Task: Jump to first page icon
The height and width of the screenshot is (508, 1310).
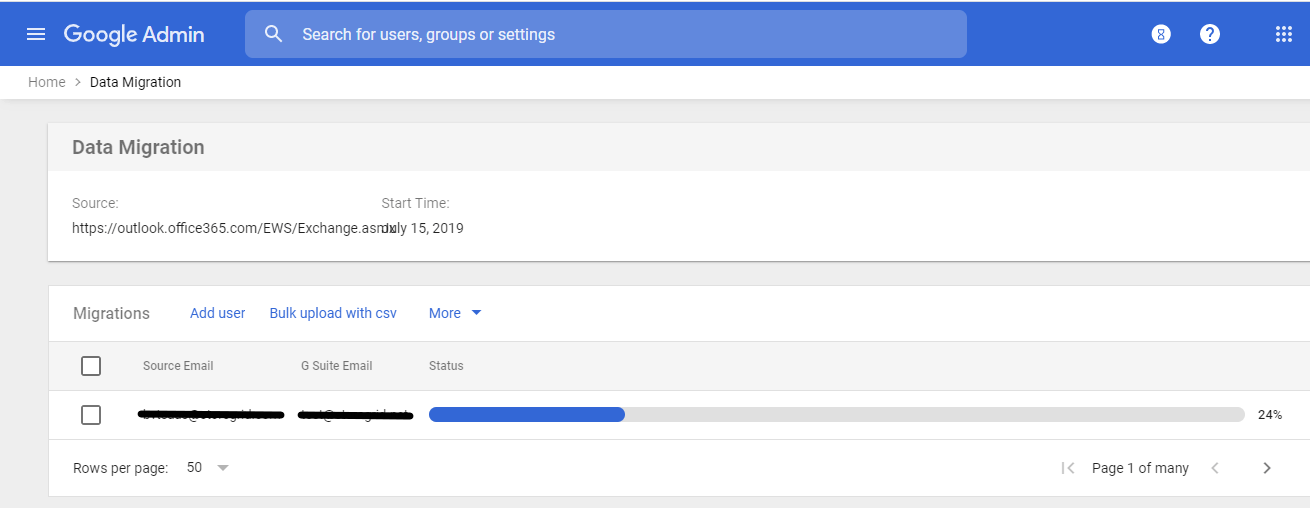Action: tap(1068, 468)
